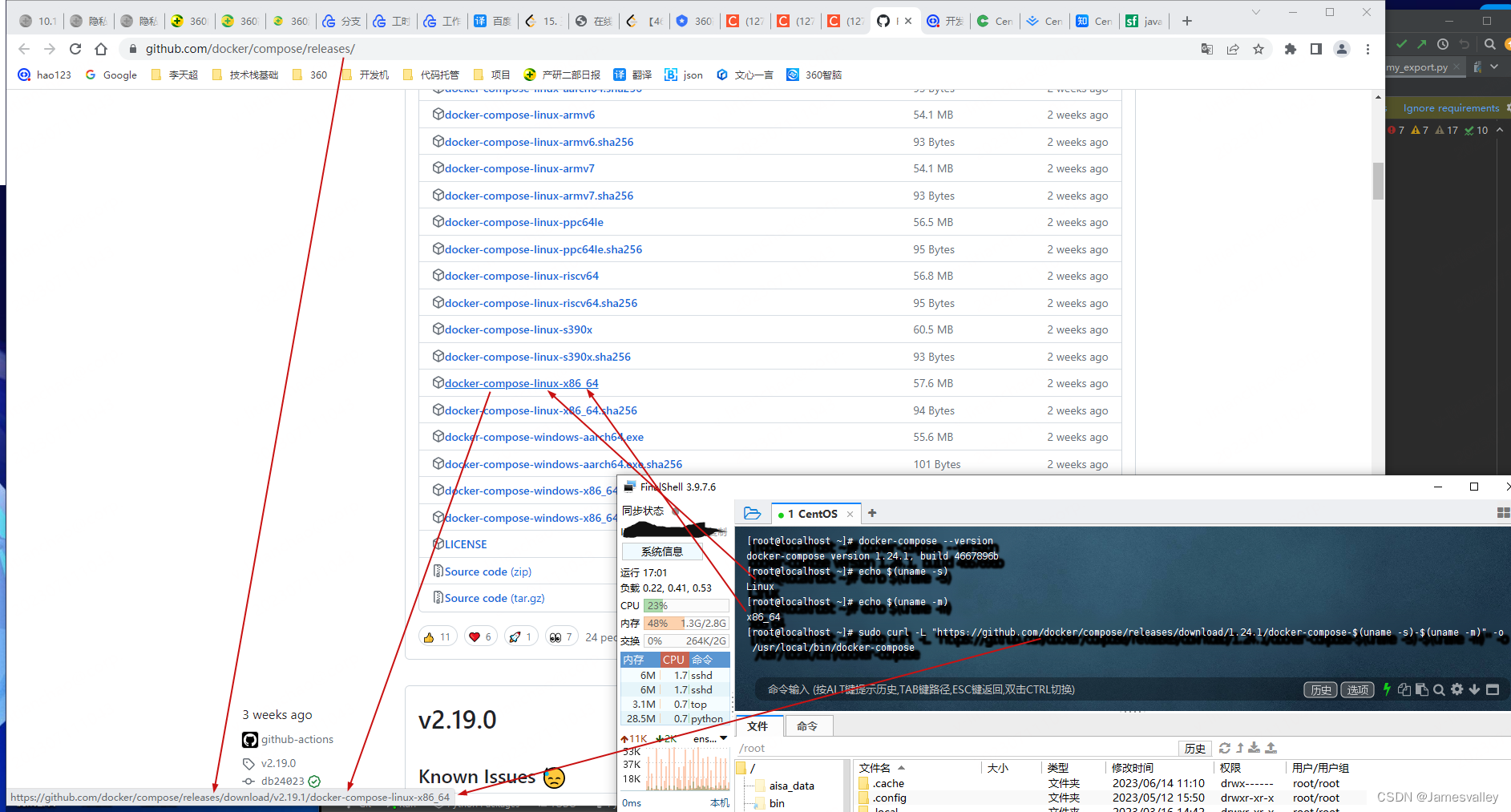
Task: Click 选项 button in terminal bar
Action: click(x=1358, y=689)
